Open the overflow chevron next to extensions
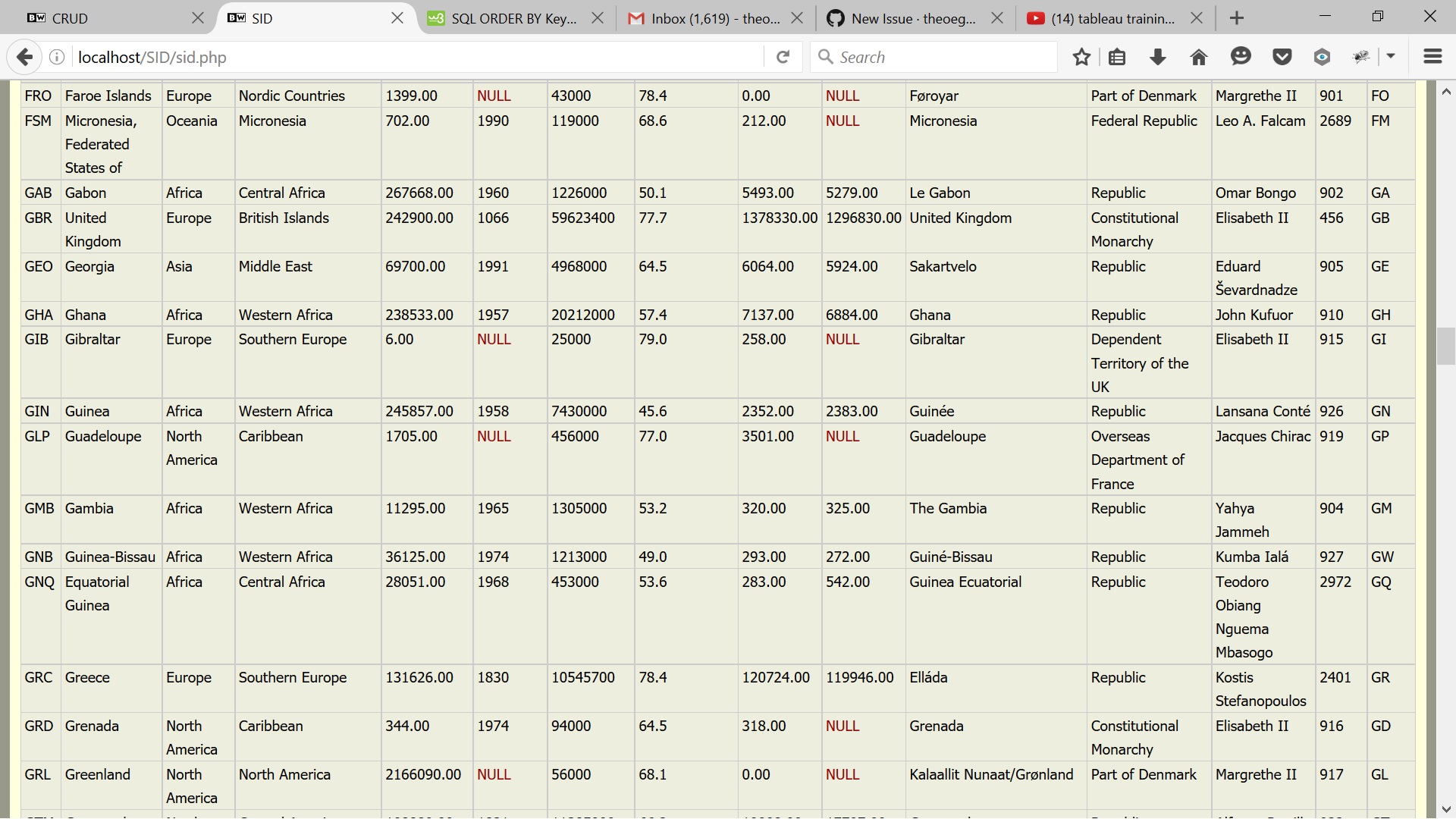1456x819 pixels. (x=1392, y=57)
